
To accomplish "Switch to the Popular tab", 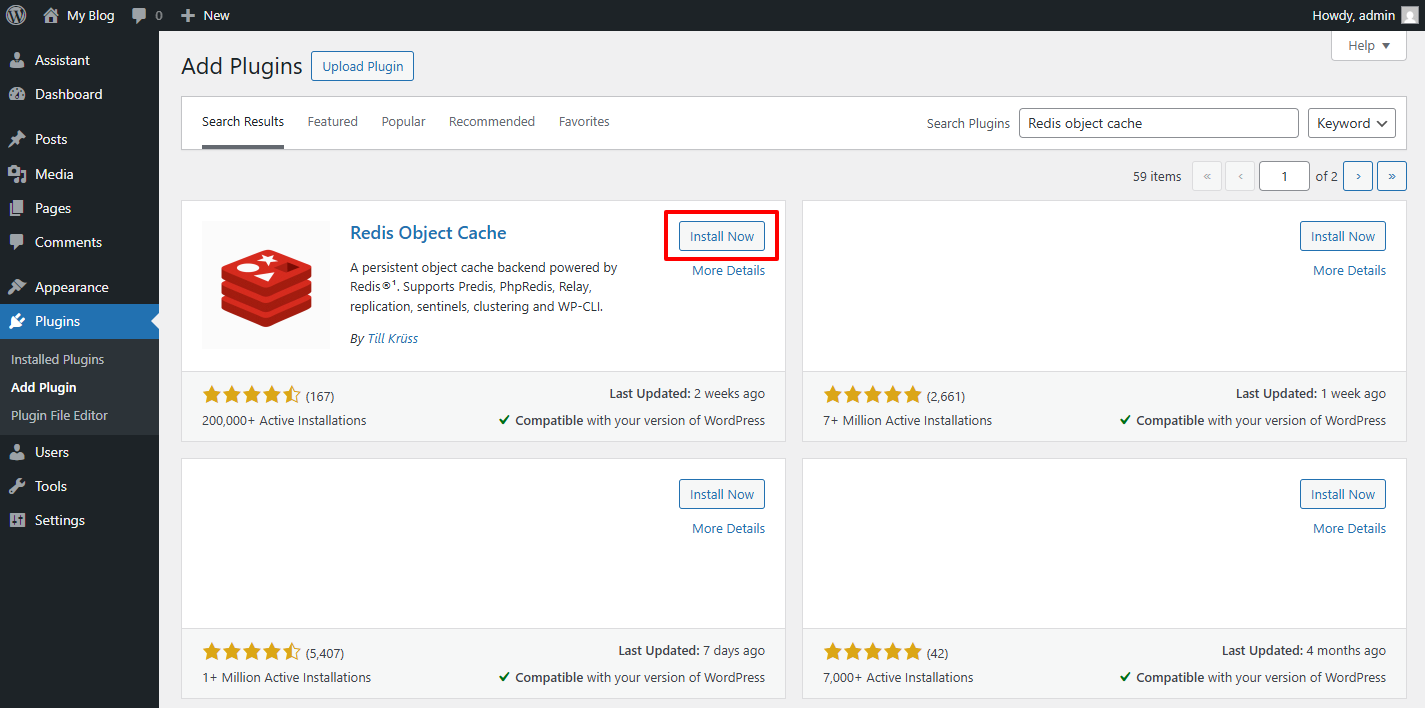I will pos(403,122).
